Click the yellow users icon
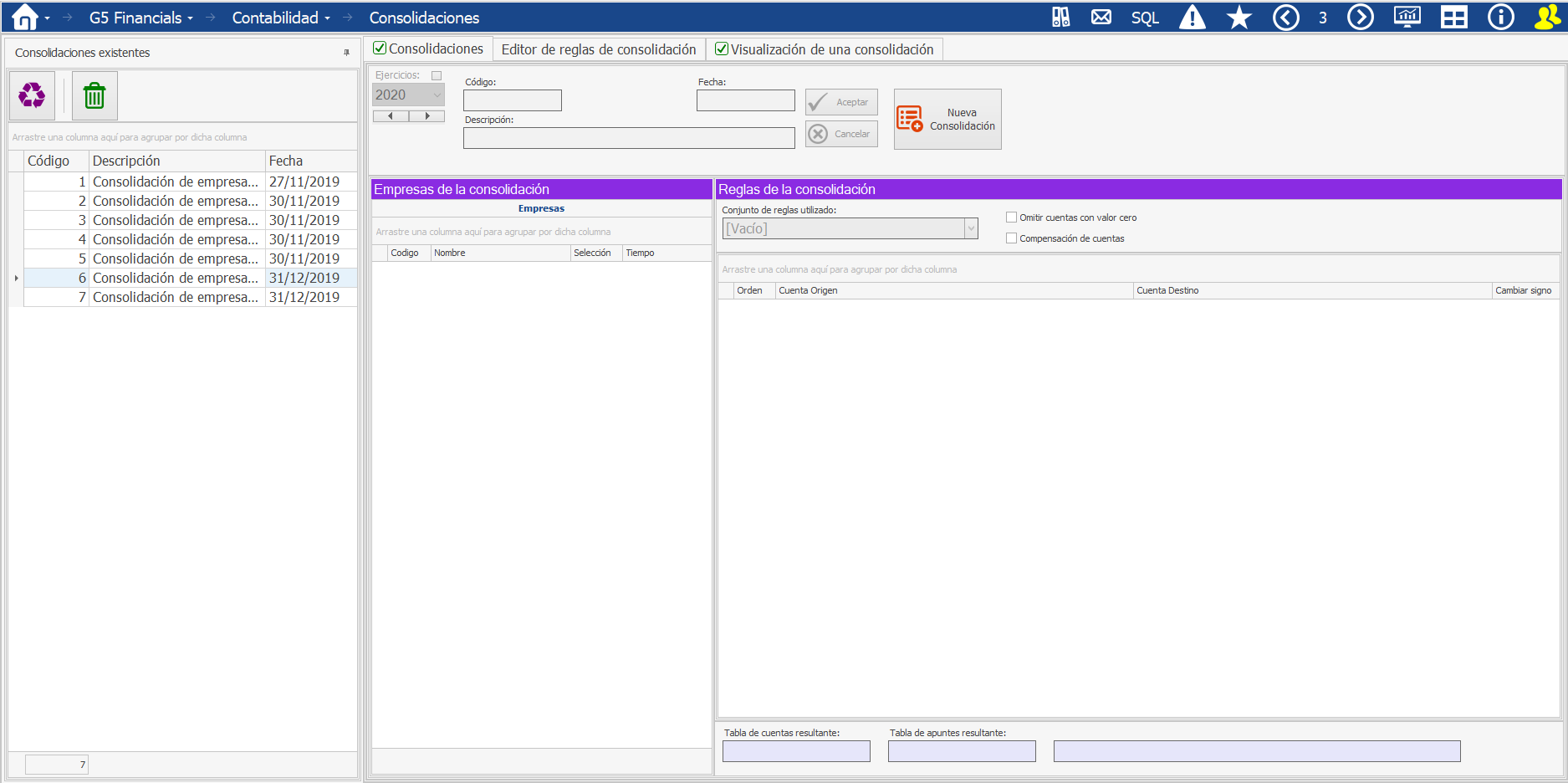This screenshot has width=1568, height=783. tap(1546, 18)
